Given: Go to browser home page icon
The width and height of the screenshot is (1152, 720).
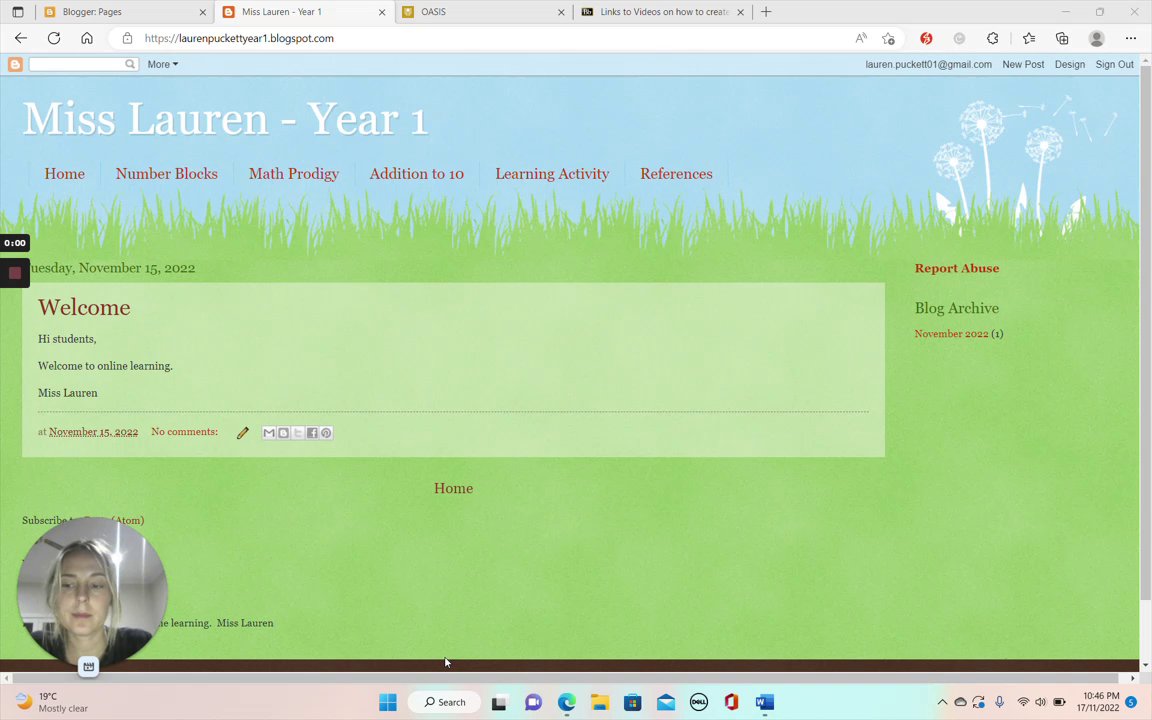Looking at the screenshot, I should pos(87,38).
